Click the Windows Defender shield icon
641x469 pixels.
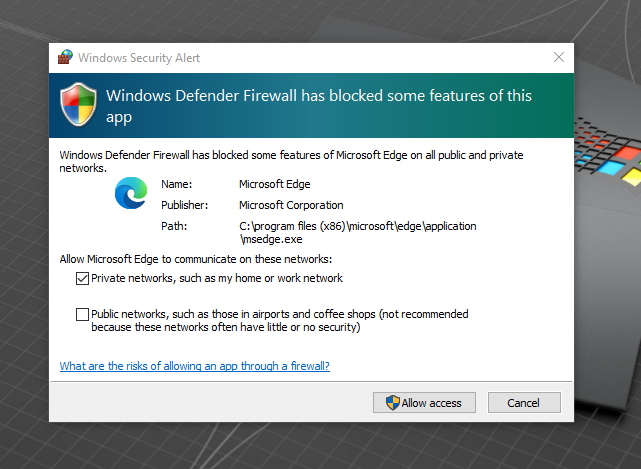(78, 104)
